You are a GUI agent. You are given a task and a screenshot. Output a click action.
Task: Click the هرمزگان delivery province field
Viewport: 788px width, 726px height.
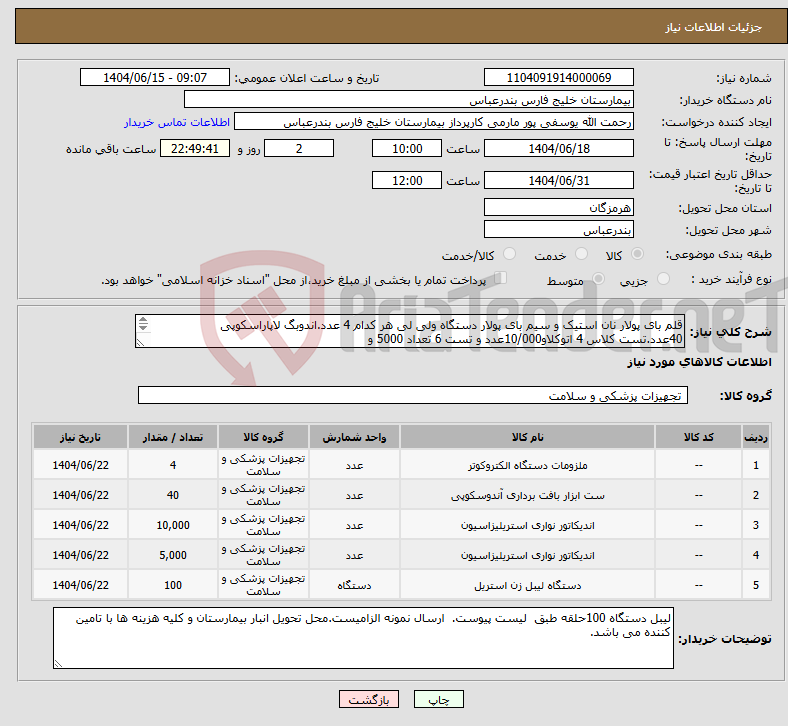[558, 207]
